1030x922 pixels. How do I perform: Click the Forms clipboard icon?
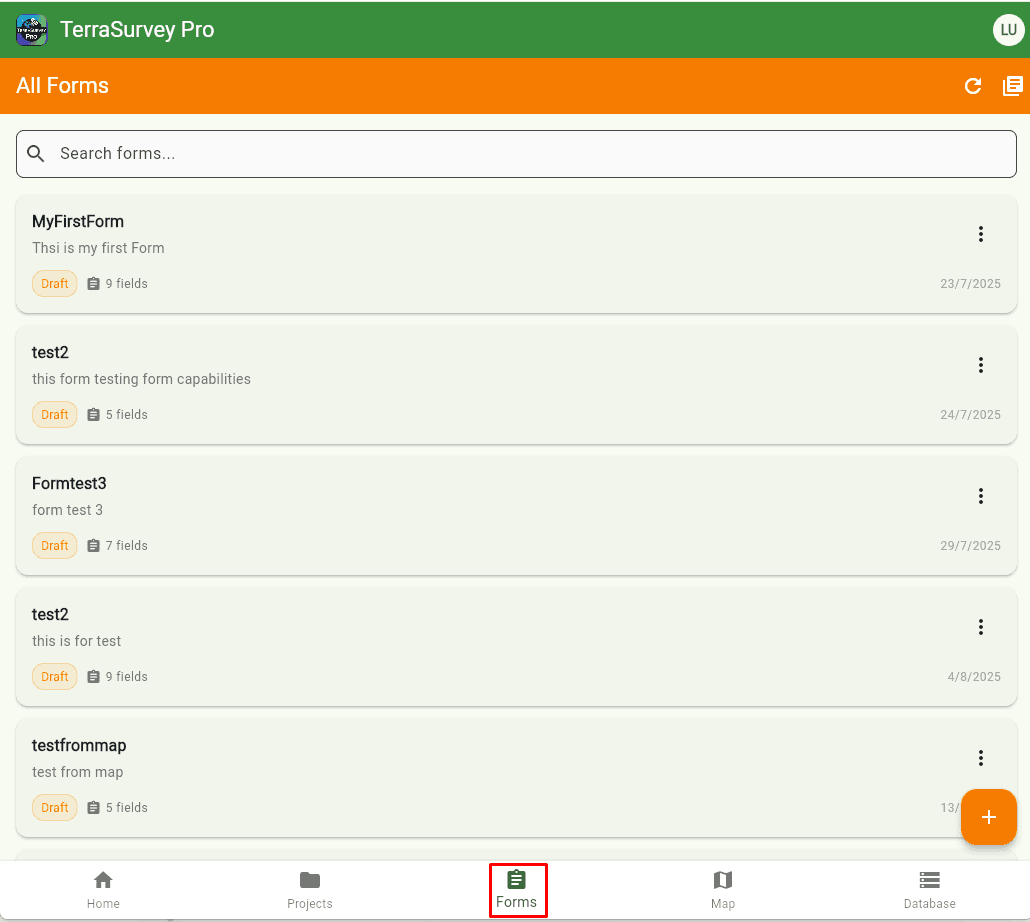point(517,880)
